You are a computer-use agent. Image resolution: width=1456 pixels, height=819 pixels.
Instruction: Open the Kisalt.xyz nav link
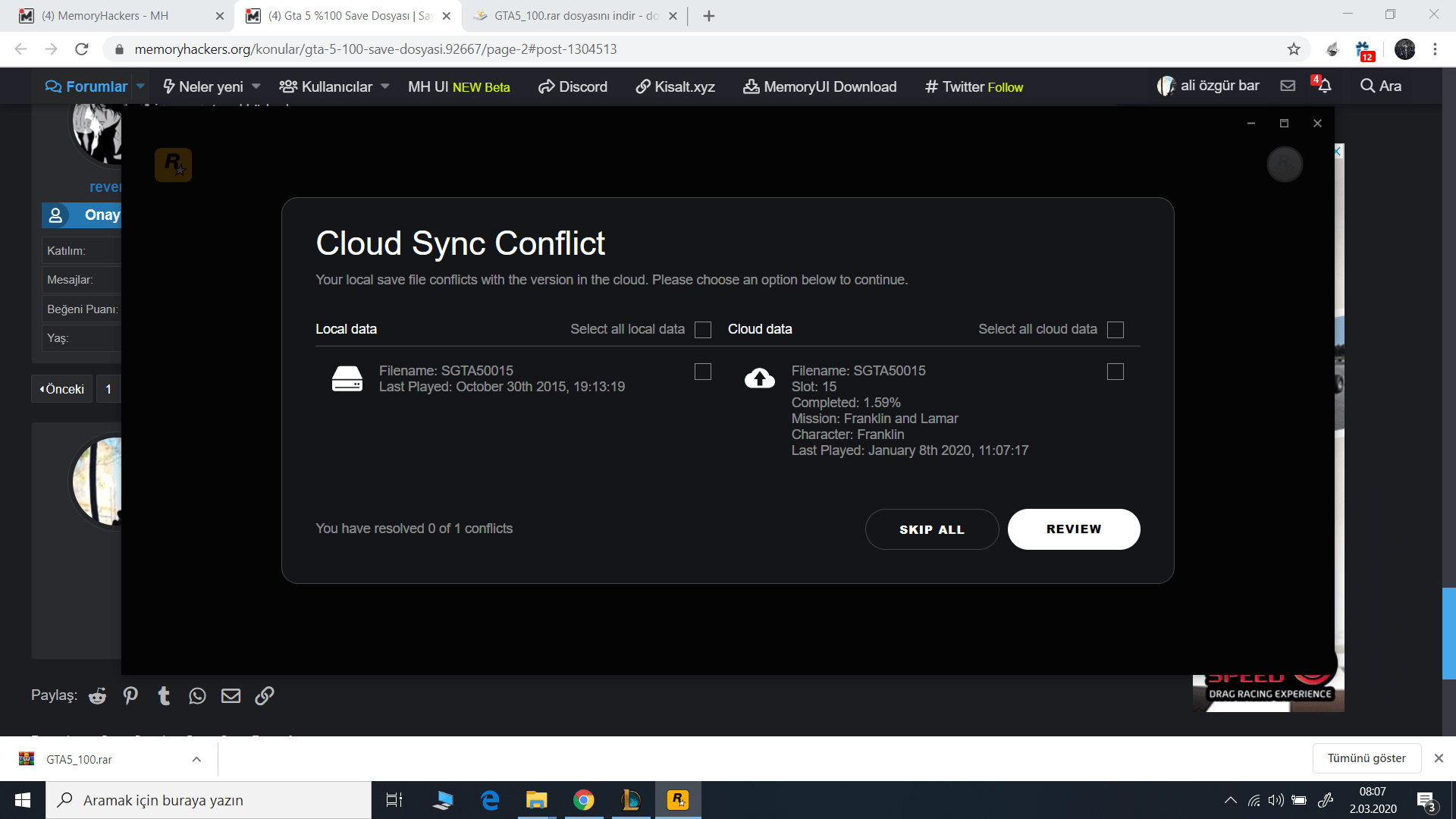675,86
